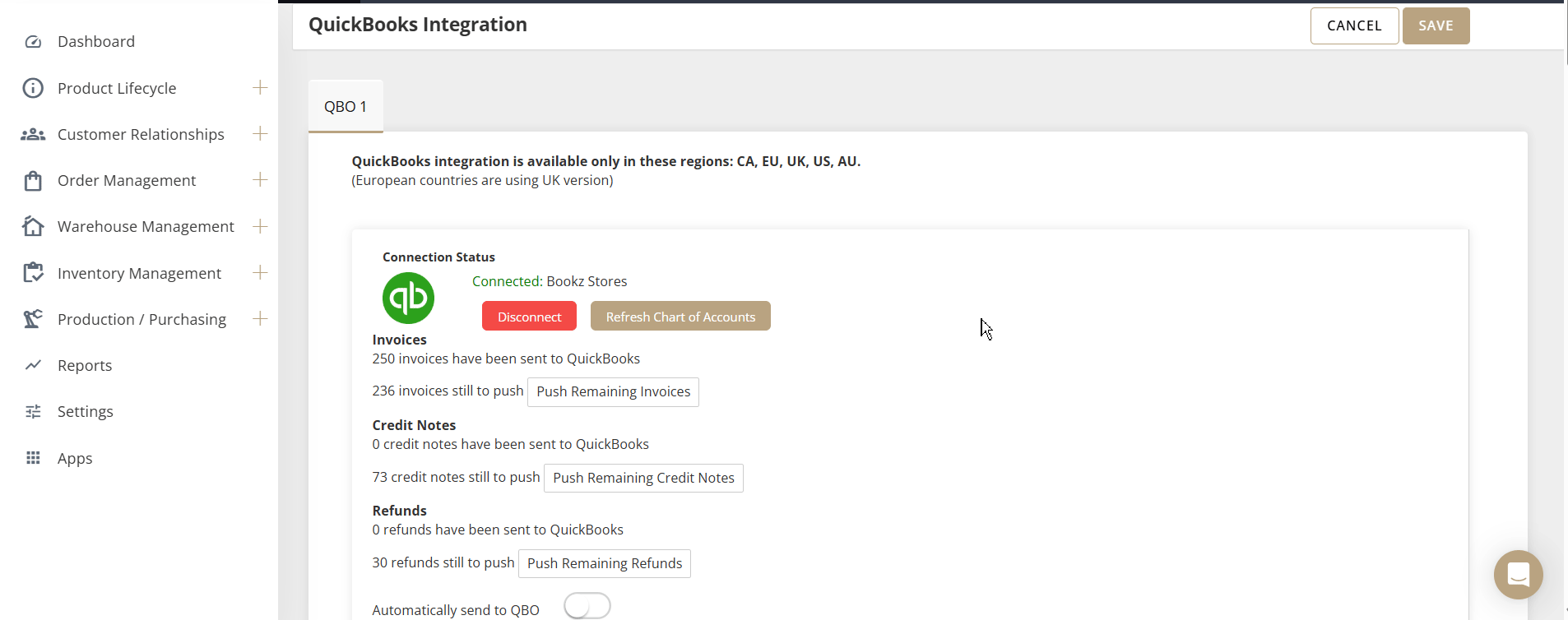Image resolution: width=1568 pixels, height=620 pixels.
Task: Open Reports from the sidebar
Action: tap(85, 366)
